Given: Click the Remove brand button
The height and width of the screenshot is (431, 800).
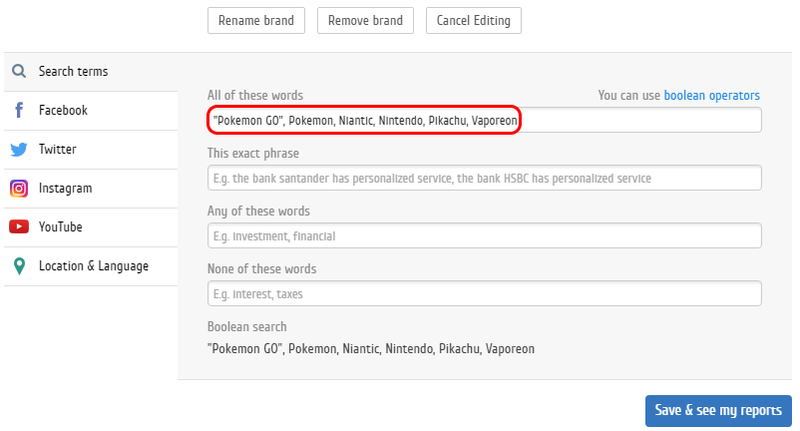Looking at the screenshot, I should click(x=366, y=21).
